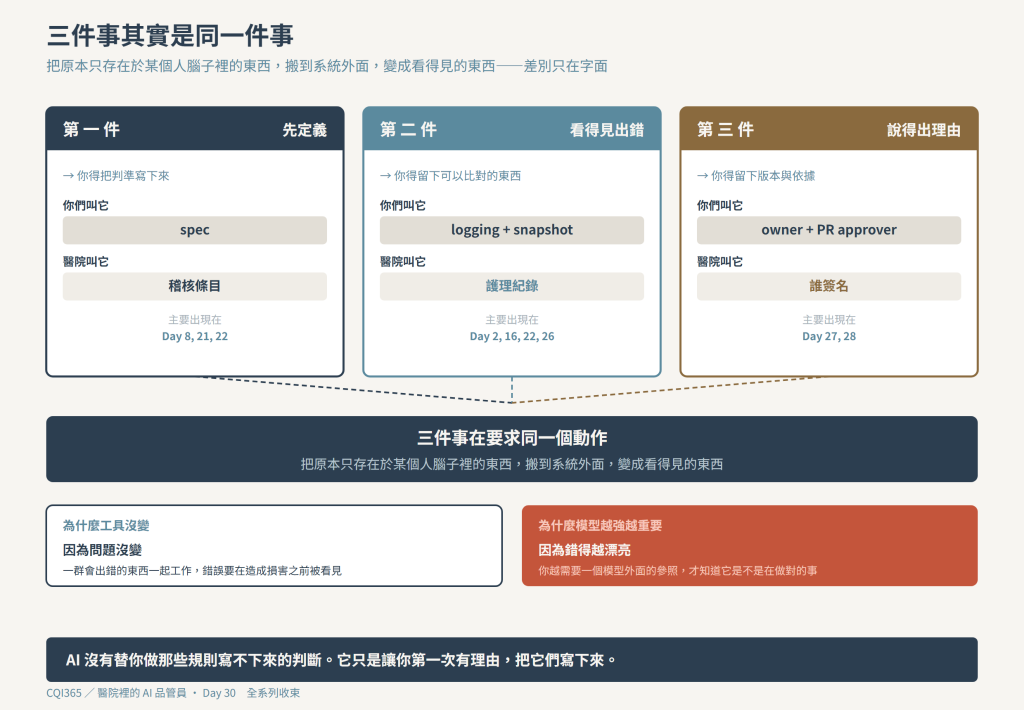This screenshot has height=710, width=1024.
Task: Click the owner + PR approver pill
Action: [829, 230]
